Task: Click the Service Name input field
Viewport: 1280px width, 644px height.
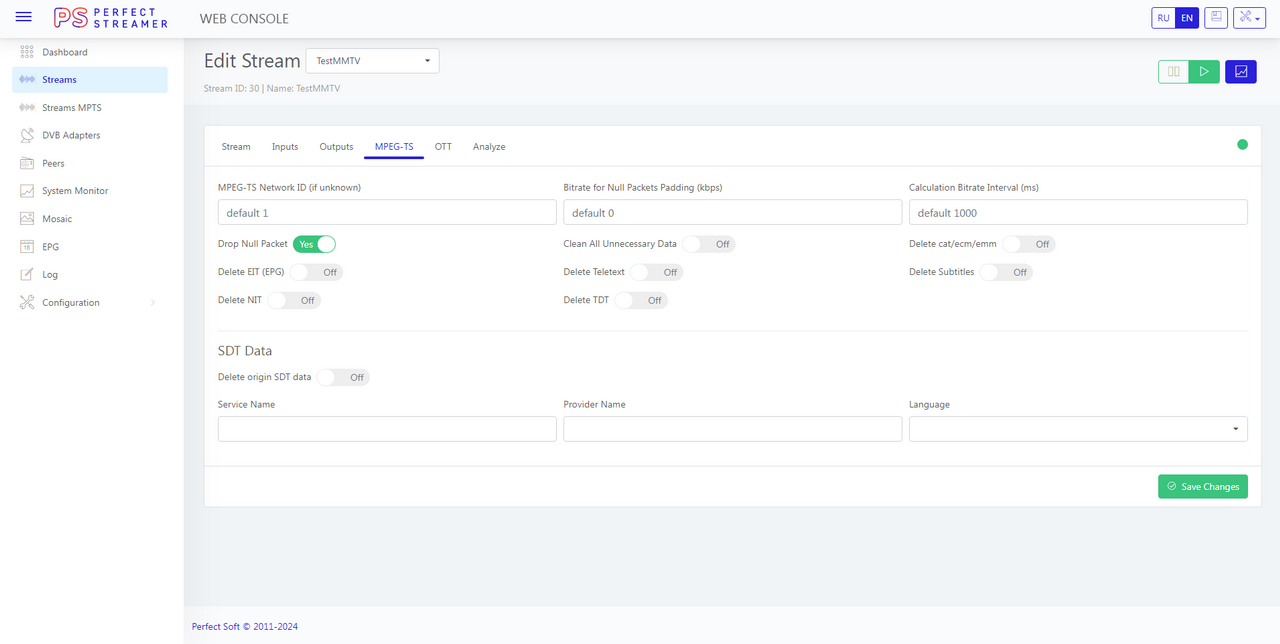Action: click(387, 429)
